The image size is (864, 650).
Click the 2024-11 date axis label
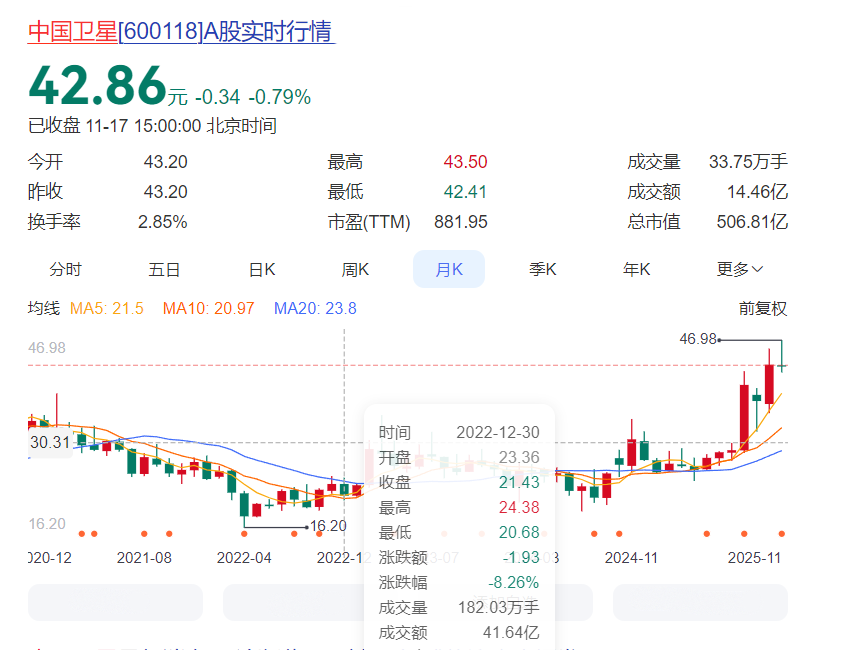click(631, 558)
